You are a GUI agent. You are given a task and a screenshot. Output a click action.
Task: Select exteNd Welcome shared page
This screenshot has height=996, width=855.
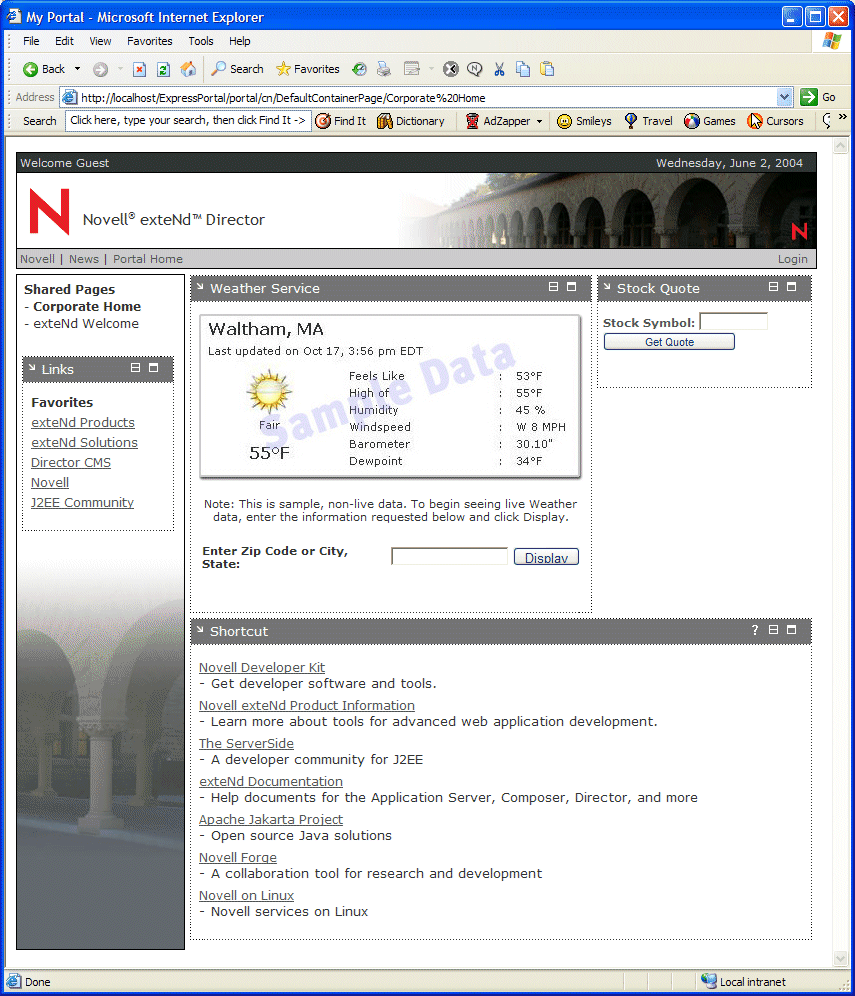pyautogui.click(x=86, y=324)
